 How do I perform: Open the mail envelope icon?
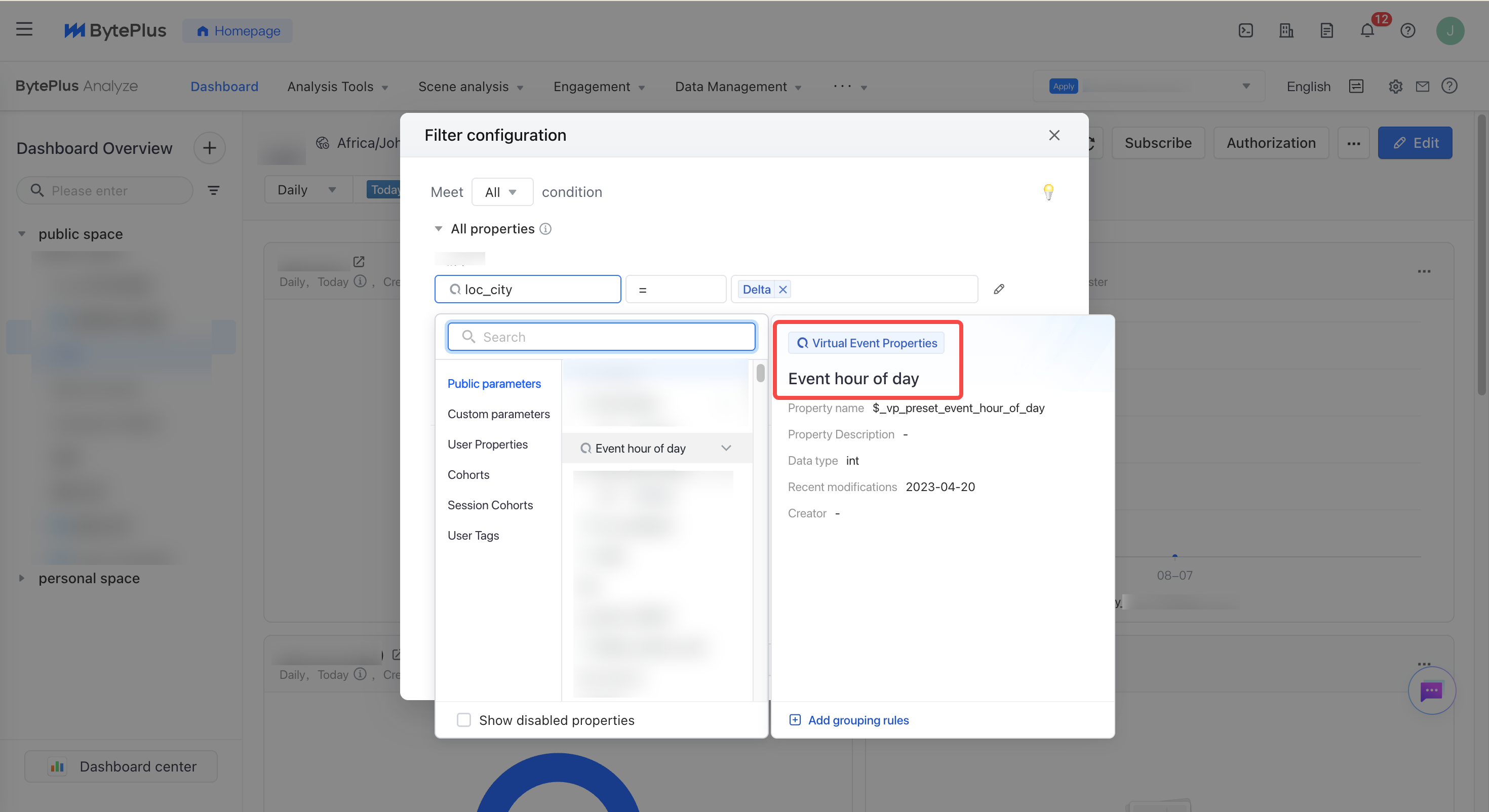pyautogui.click(x=1423, y=87)
